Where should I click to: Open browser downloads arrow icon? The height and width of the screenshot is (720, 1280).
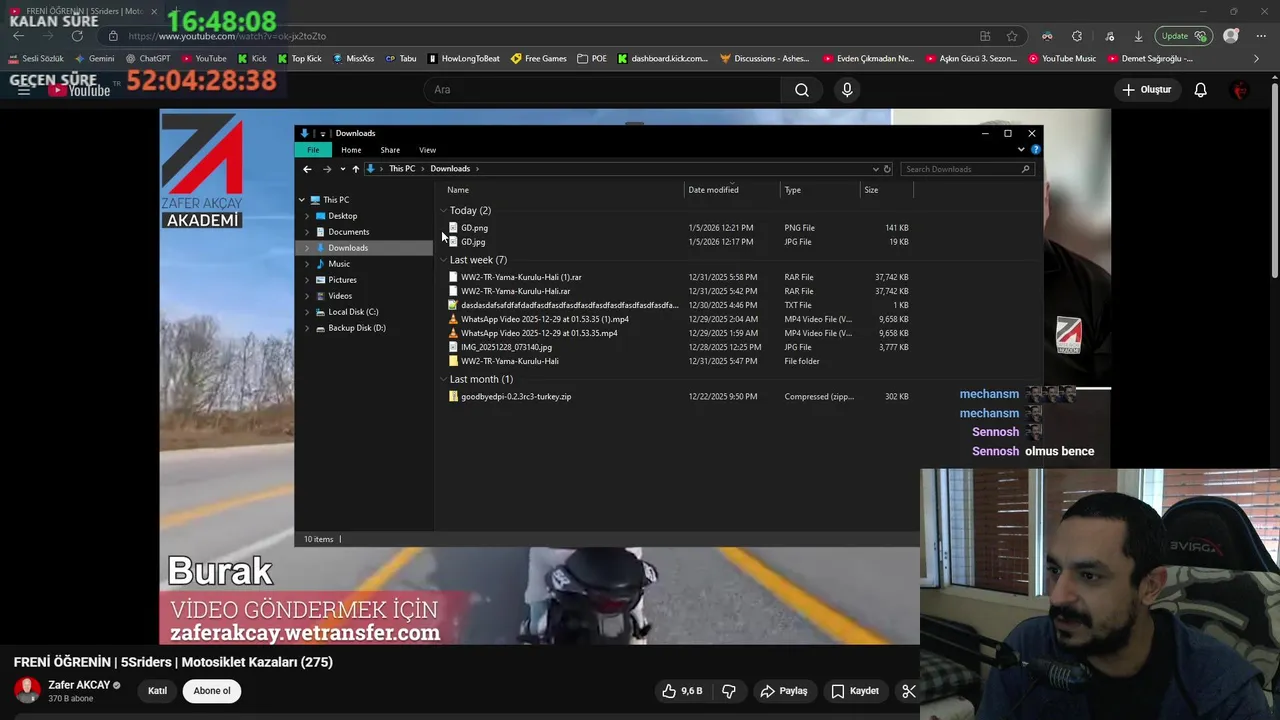(1138, 36)
